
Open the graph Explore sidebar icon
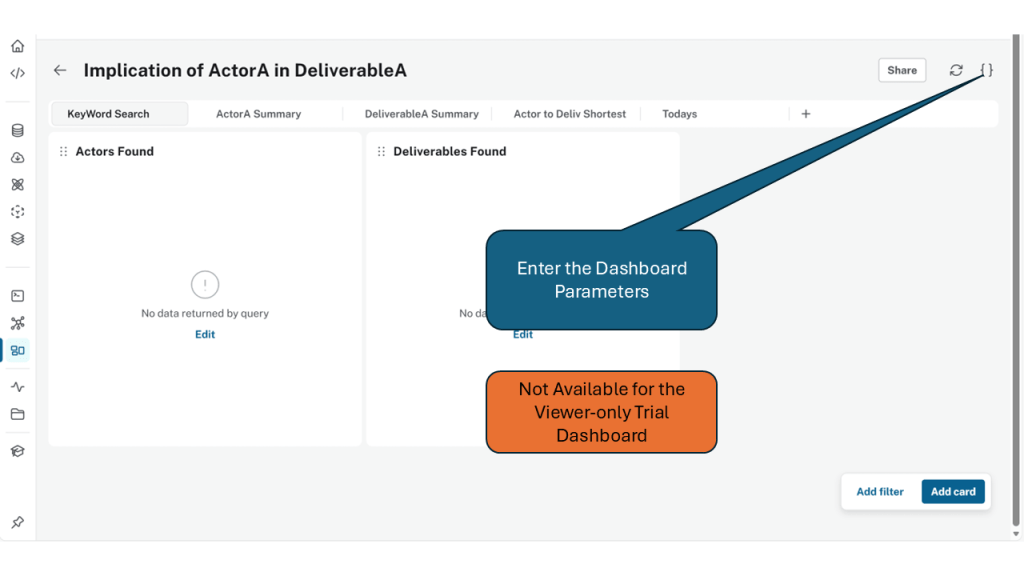[17, 323]
